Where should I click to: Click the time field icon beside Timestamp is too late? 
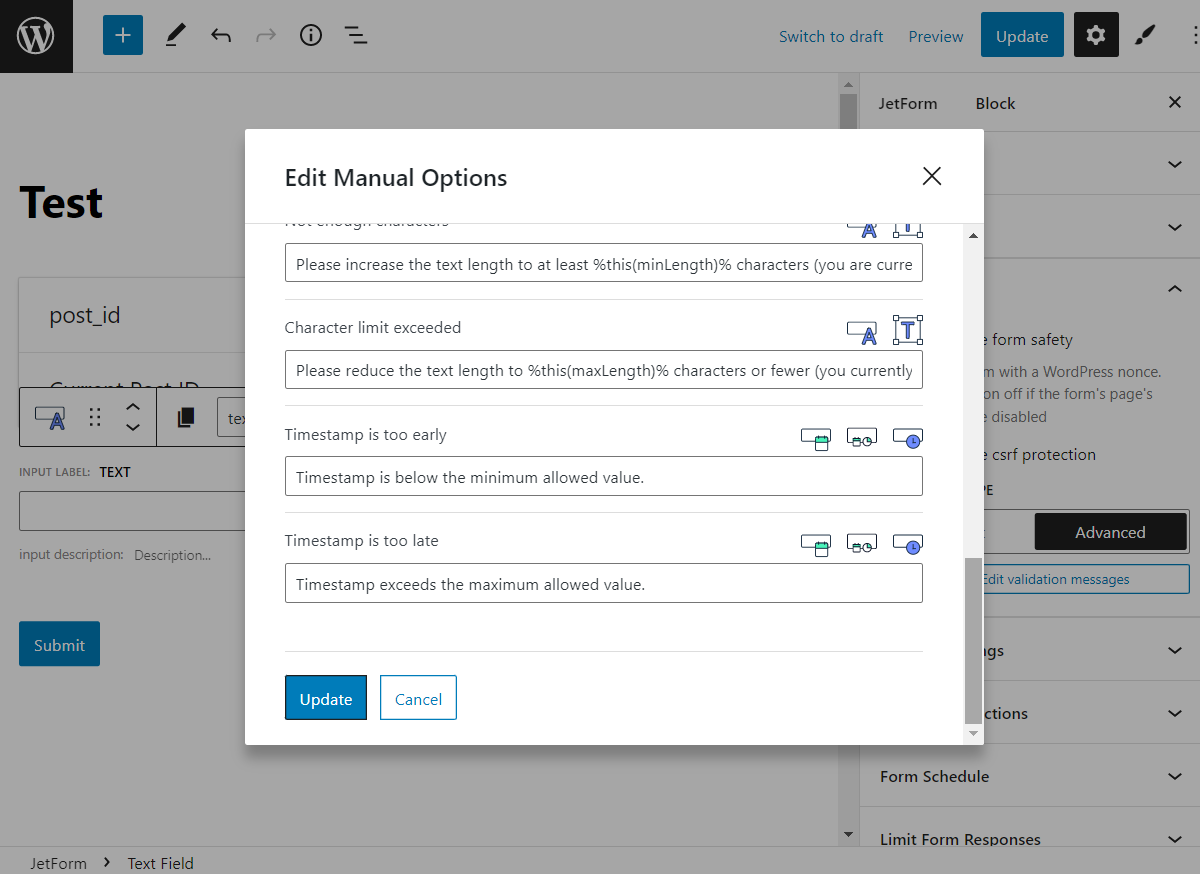point(907,544)
